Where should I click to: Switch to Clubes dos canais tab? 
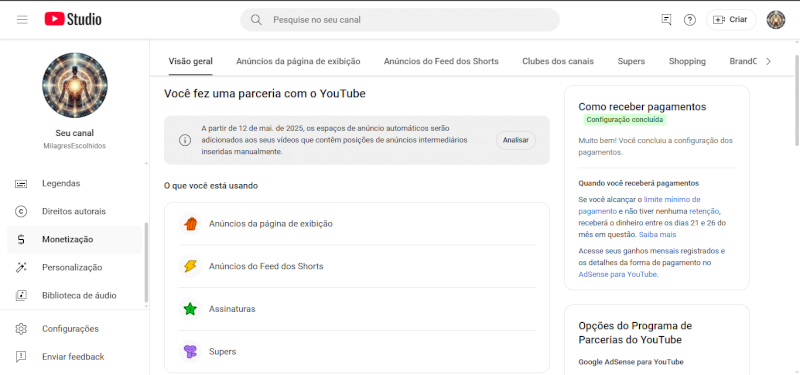click(558, 61)
